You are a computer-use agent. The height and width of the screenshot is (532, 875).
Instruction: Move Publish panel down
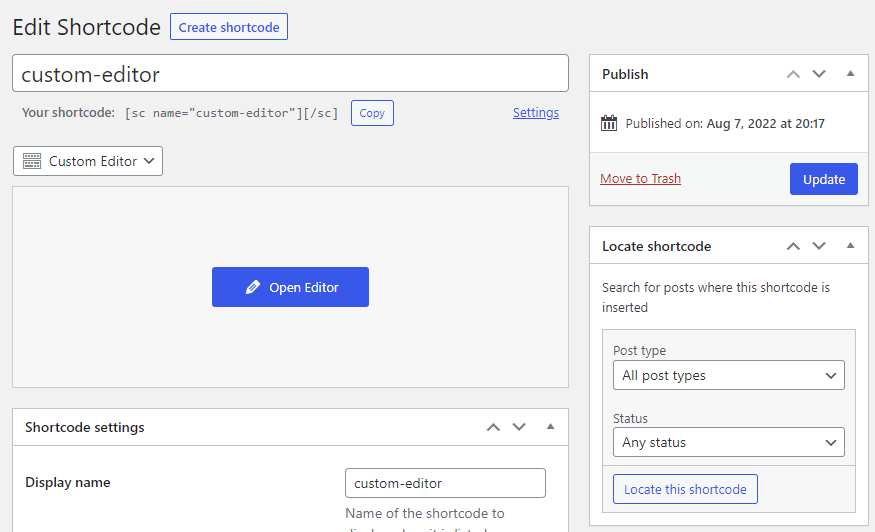[819, 74]
